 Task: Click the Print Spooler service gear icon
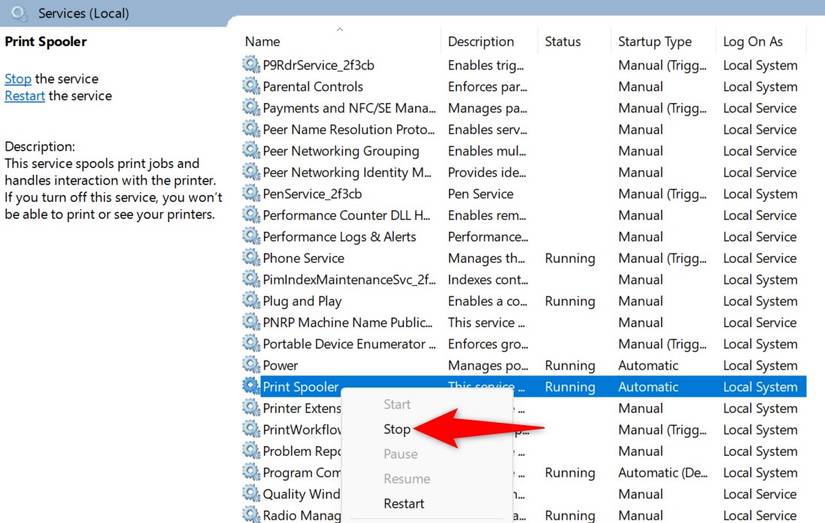[x=250, y=387]
